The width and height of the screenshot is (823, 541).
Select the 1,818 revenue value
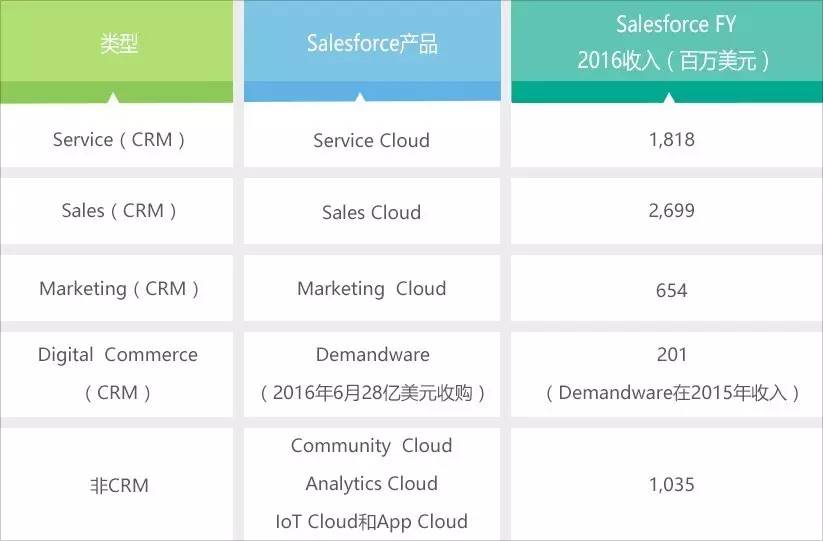tap(671, 139)
